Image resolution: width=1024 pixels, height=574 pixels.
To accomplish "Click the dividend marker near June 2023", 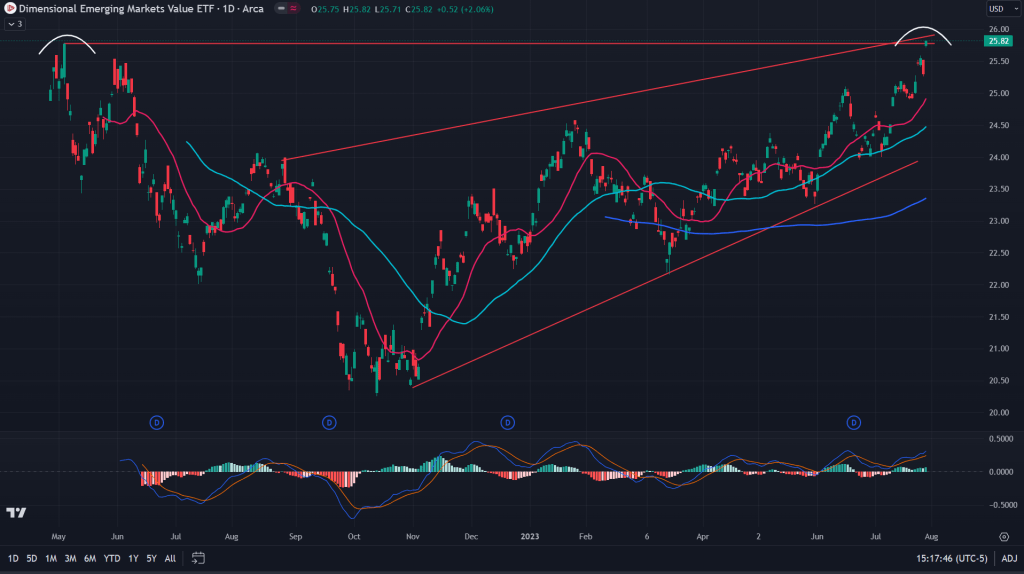I will pos(855,423).
